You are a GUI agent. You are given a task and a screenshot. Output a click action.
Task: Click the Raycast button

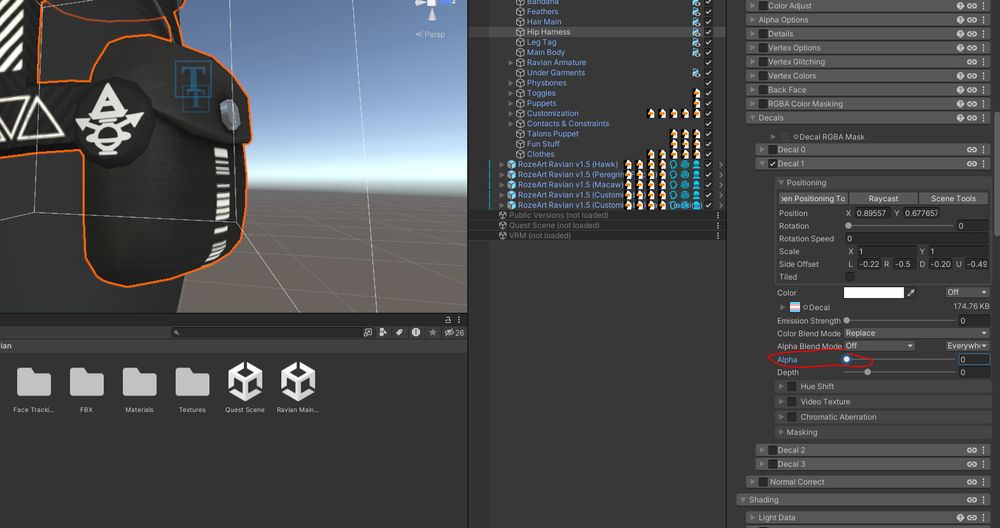pyautogui.click(x=883, y=198)
